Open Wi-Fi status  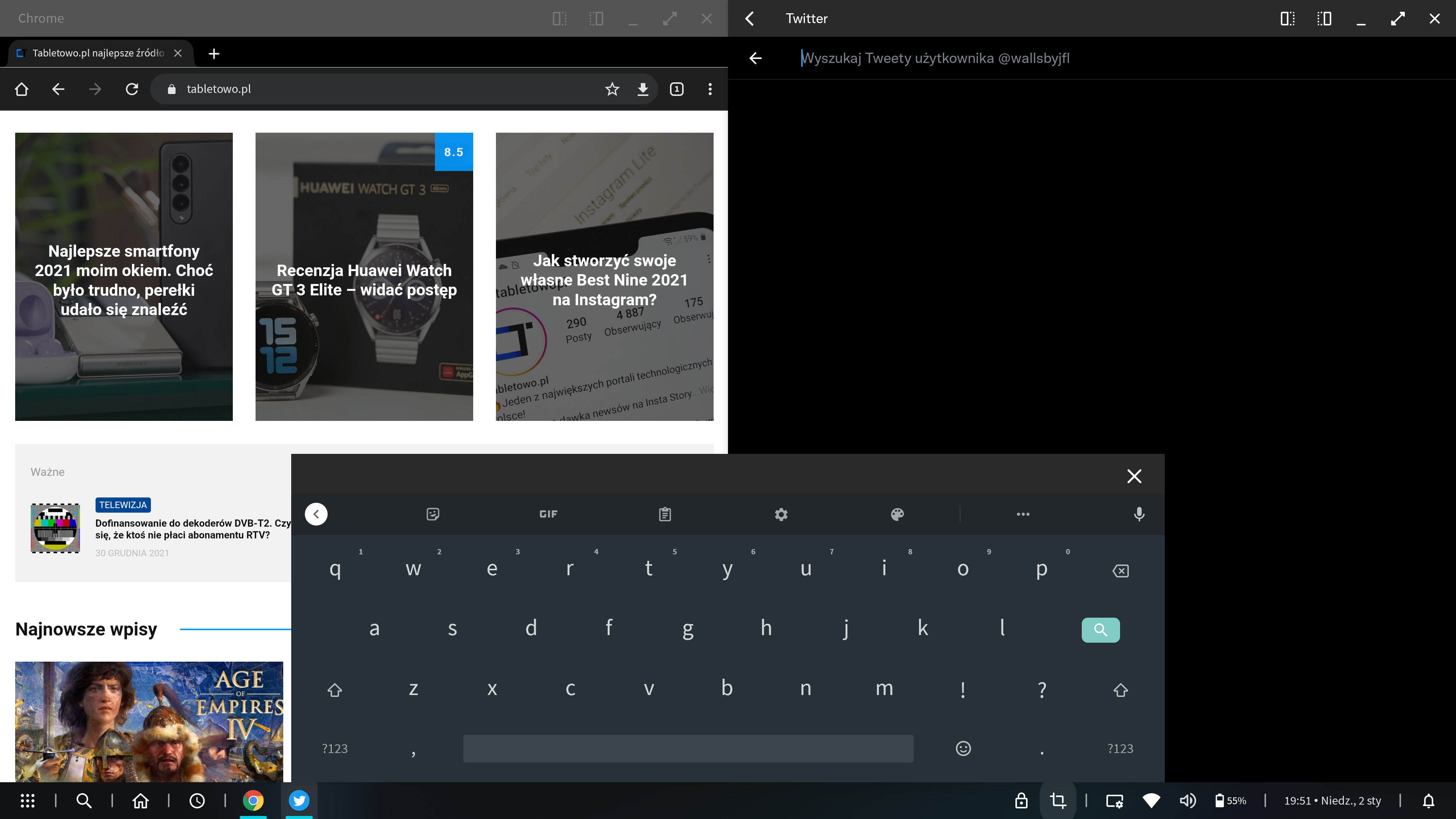pyautogui.click(x=1152, y=800)
